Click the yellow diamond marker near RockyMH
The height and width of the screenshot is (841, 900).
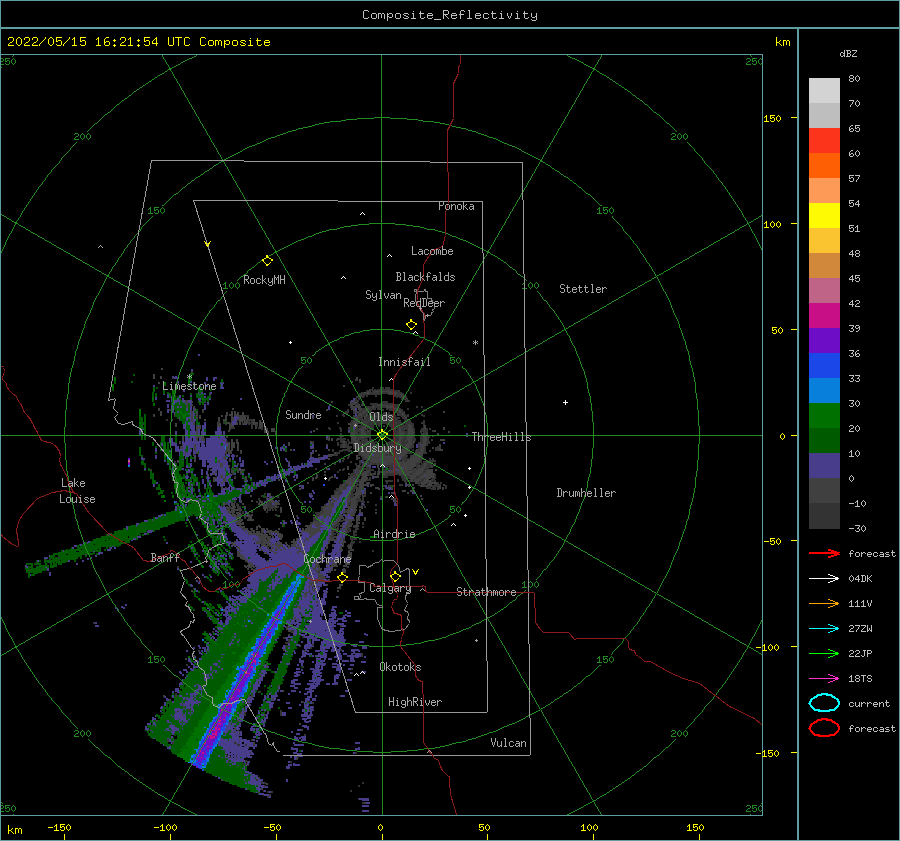[x=267, y=261]
